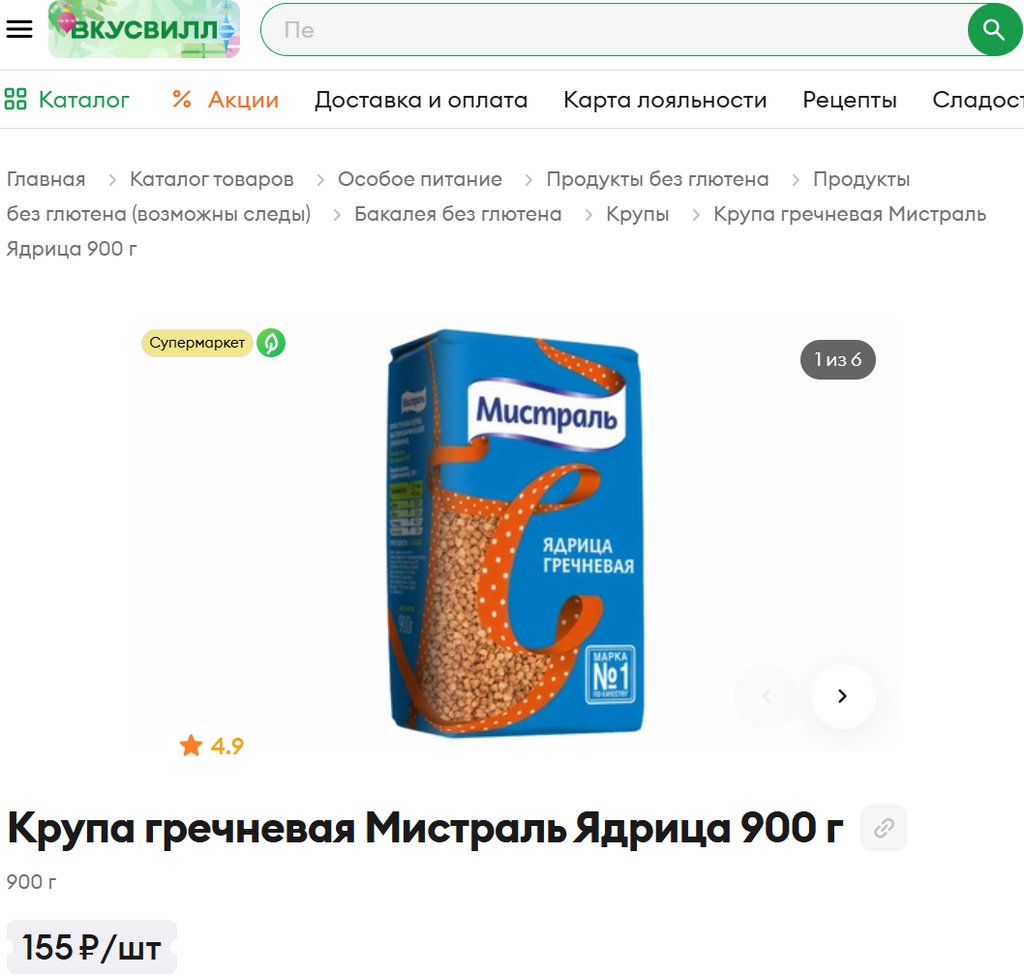This screenshot has height=976, width=1024.
Task: Click the Мистраль buckwheat product image
Action: click(x=516, y=532)
